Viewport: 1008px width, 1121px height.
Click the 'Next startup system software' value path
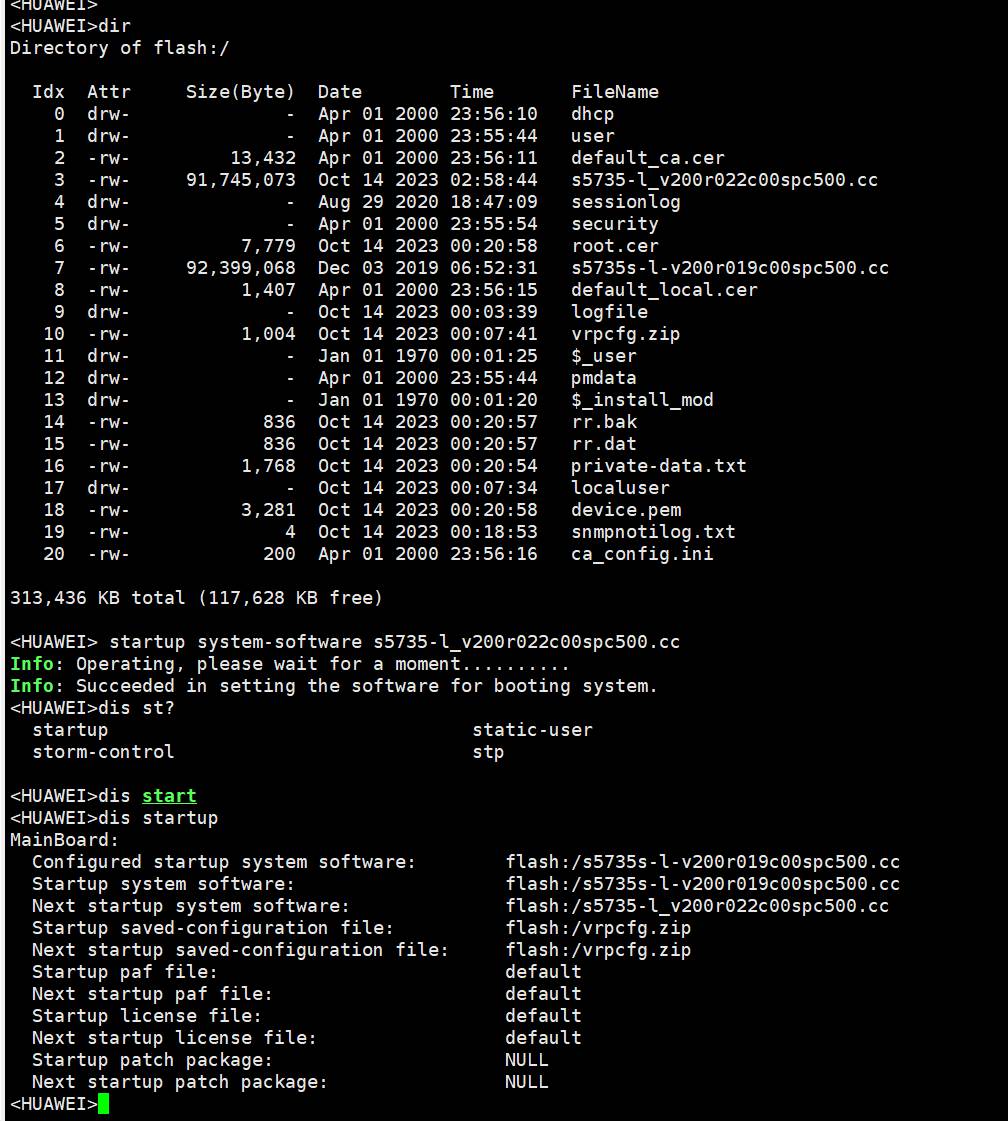697,906
